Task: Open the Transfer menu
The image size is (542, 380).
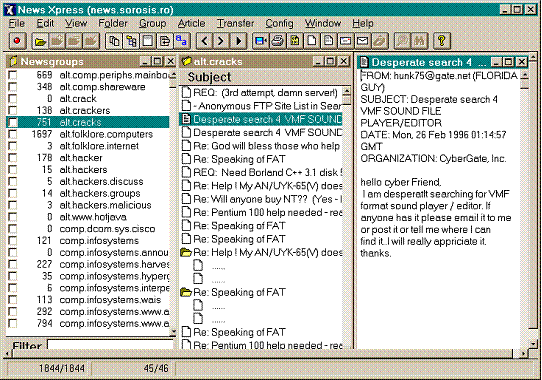Action: point(235,23)
